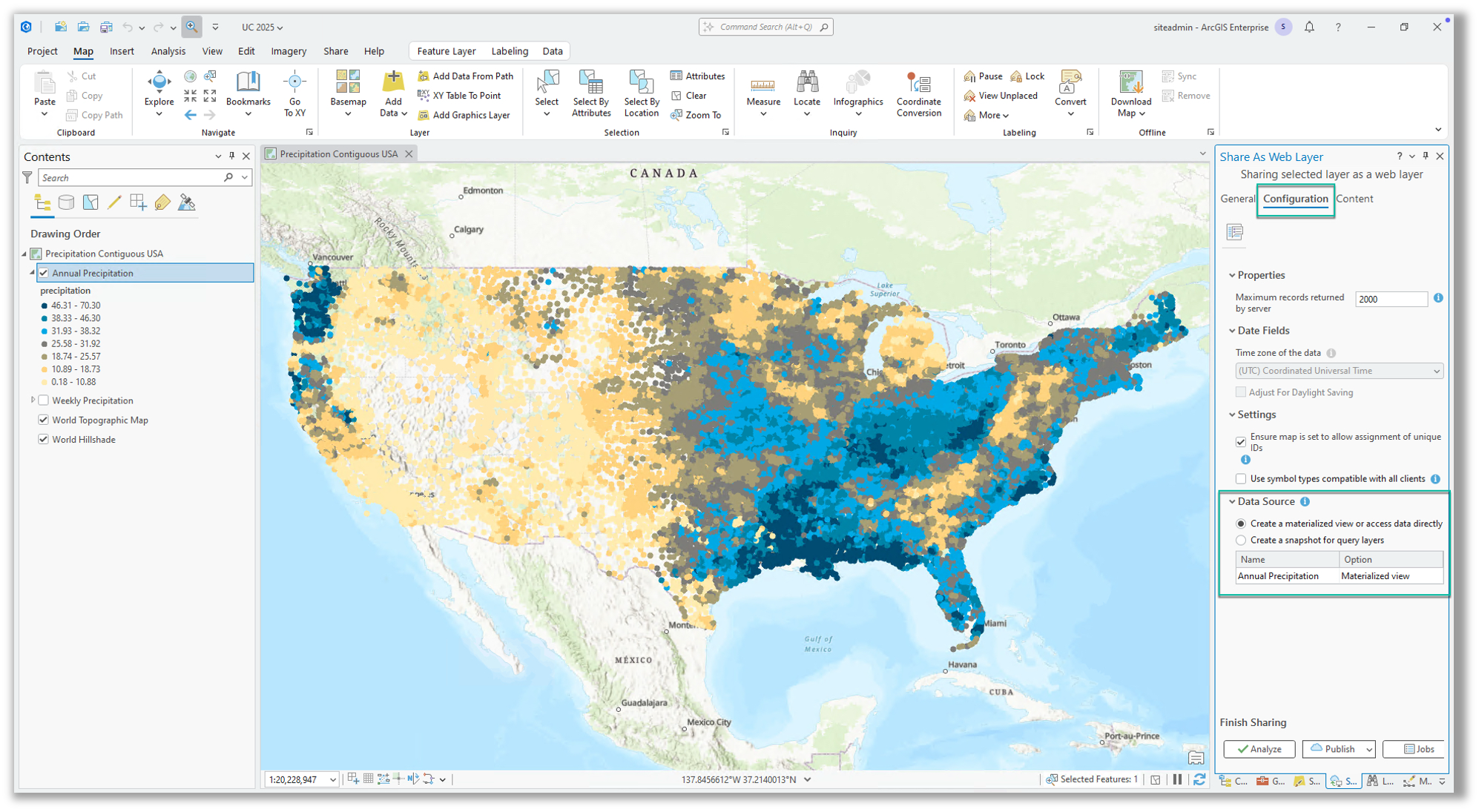Check the Weekly Precipitation layer
1479x812 pixels.
pyautogui.click(x=44, y=400)
